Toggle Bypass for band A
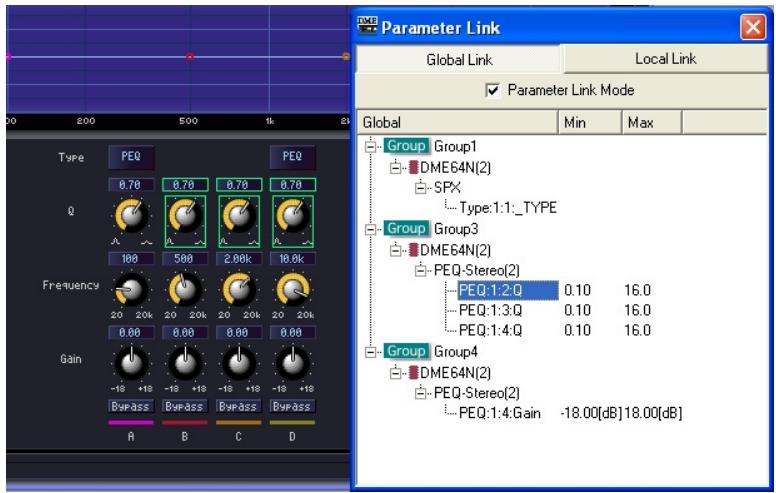The width and height of the screenshot is (776, 493). click(131, 406)
